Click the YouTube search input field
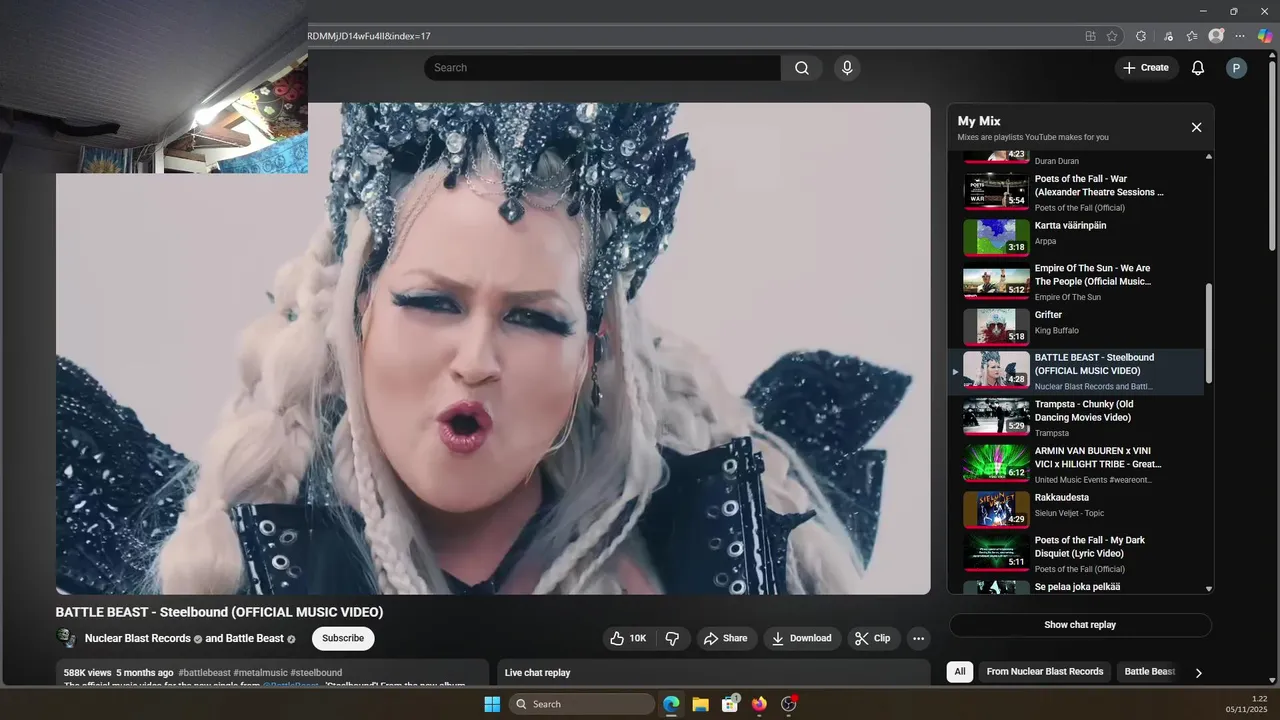The width and height of the screenshot is (1280, 720). [602, 68]
